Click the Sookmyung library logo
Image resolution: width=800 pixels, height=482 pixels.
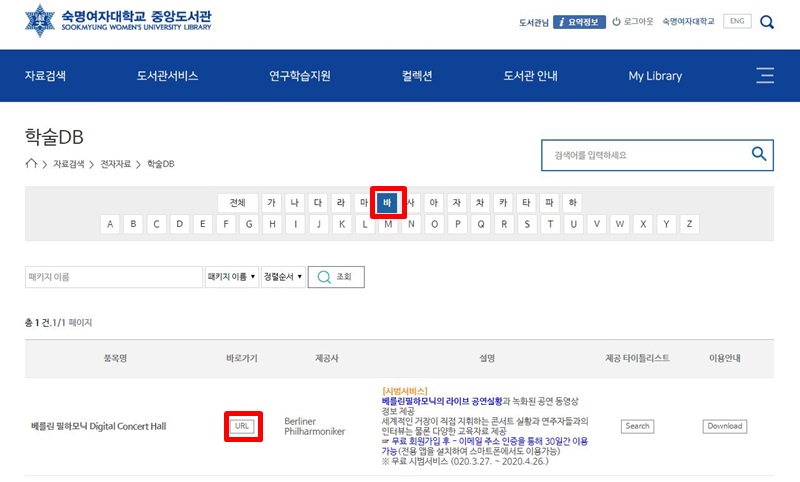point(118,20)
